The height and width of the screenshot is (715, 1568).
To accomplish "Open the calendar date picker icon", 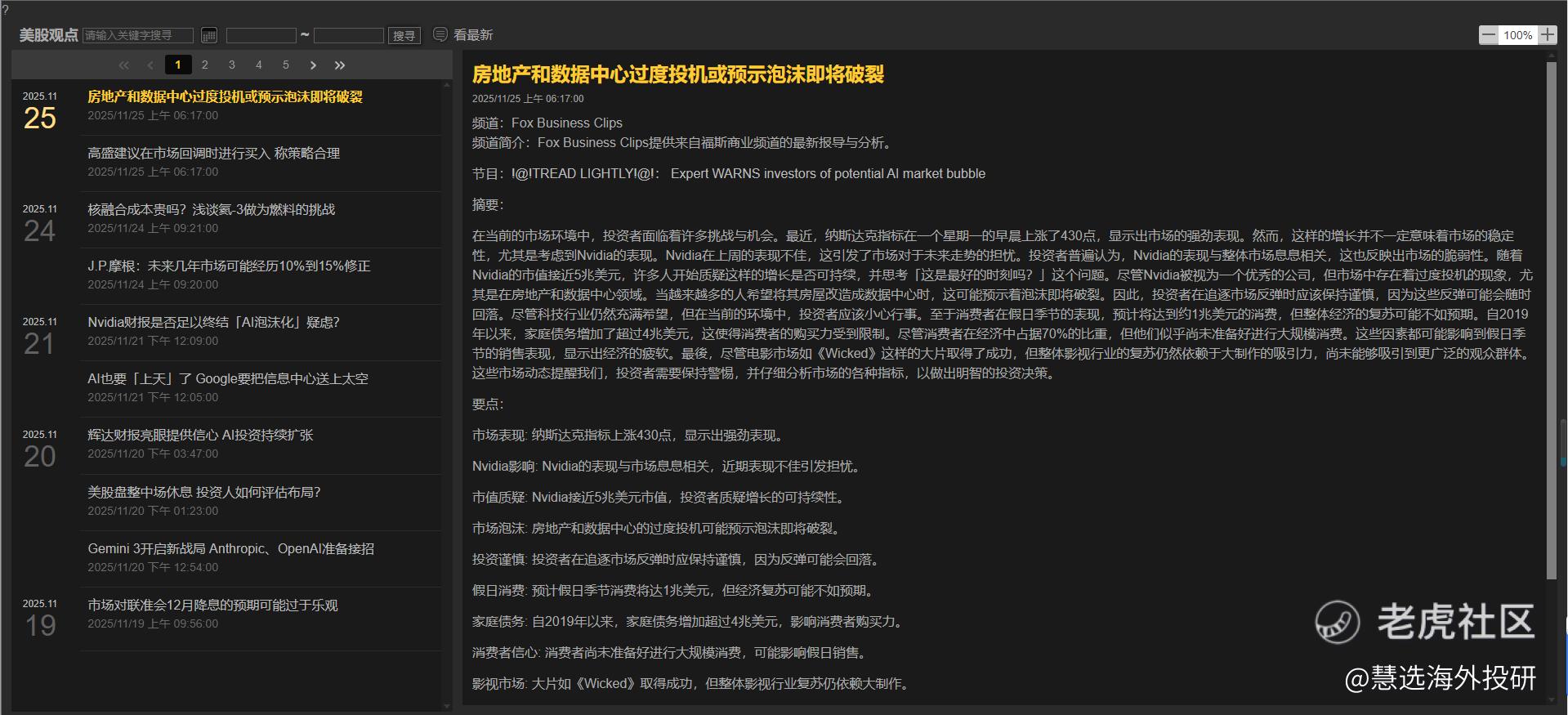I will pos(209,35).
